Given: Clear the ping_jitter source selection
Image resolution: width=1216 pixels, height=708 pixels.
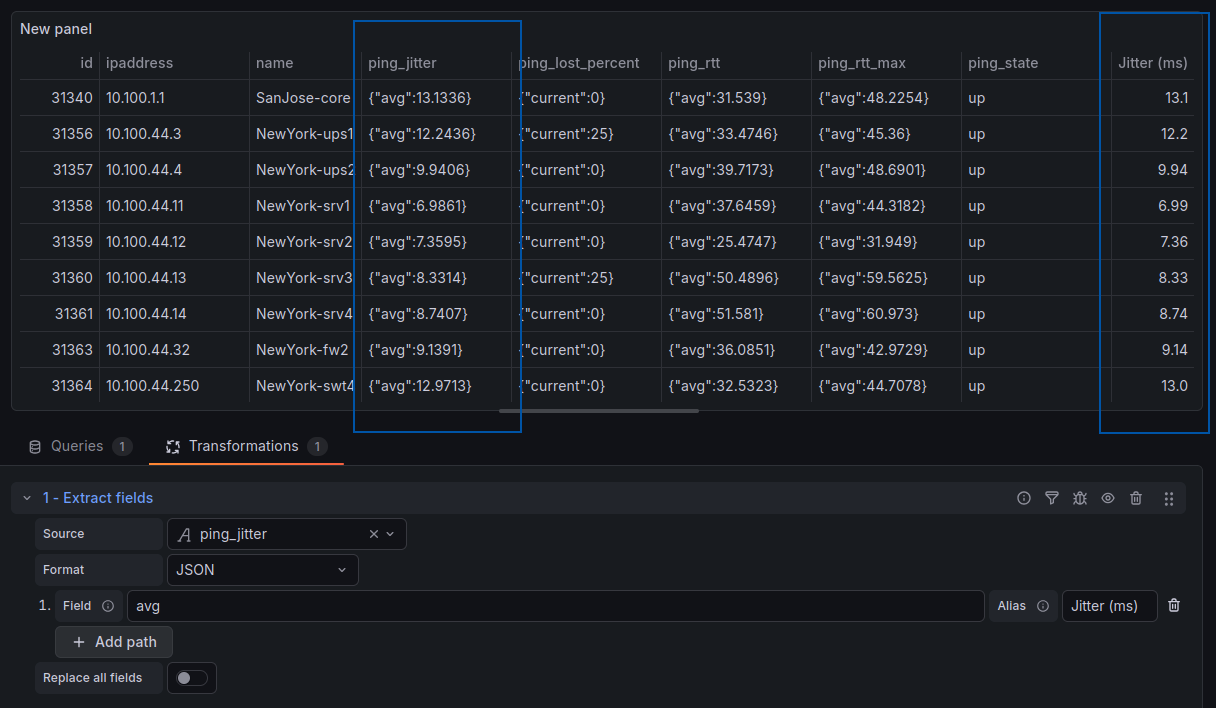Looking at the screenshot, I should [x=374, y=534].
